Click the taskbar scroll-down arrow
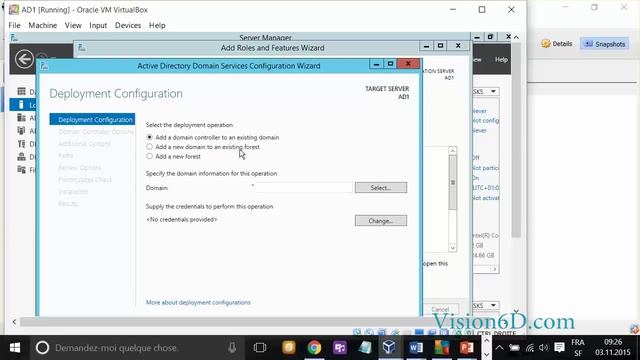Screen dimensions: 640x360 click(487, 354)
